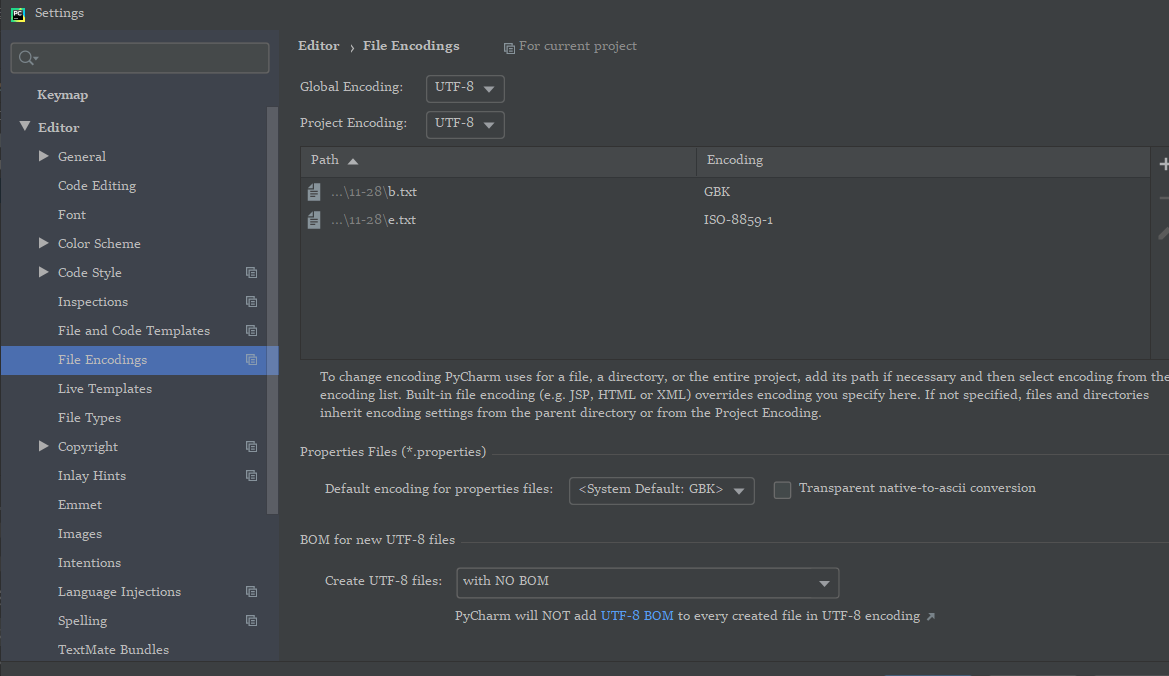Screen dimensions: 1169x676
Task: Click the per-project icon beside Spelling
Action: [x=251, y=620]
